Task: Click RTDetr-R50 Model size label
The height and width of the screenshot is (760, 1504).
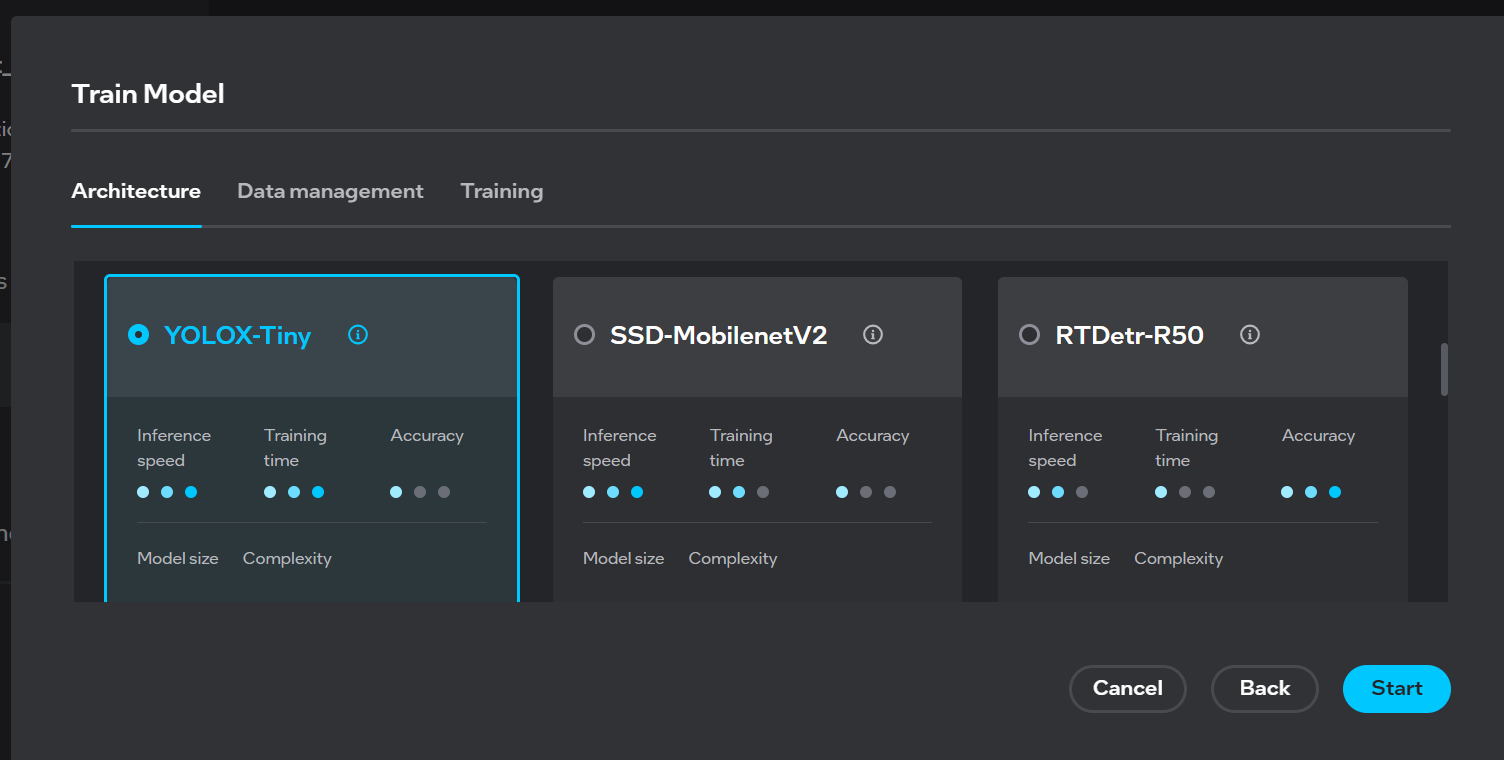Action: pos(1069,558)
